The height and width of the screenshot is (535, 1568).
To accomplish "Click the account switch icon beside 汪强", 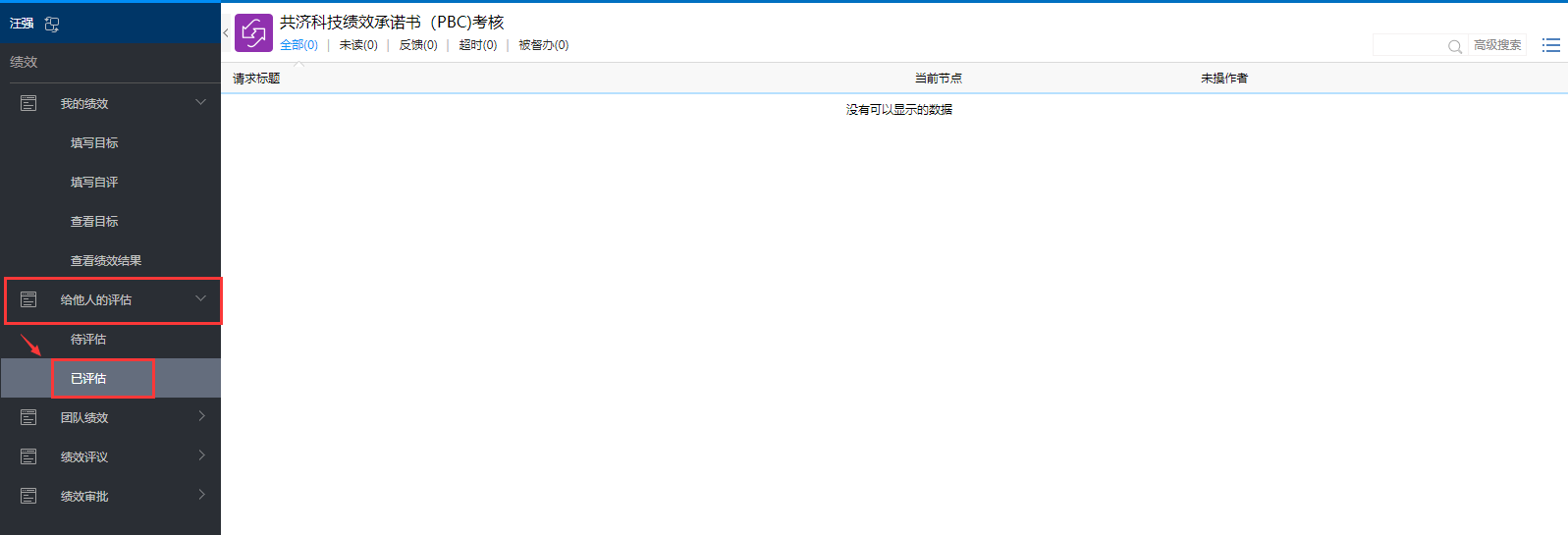I will click(x=52, y=25).
